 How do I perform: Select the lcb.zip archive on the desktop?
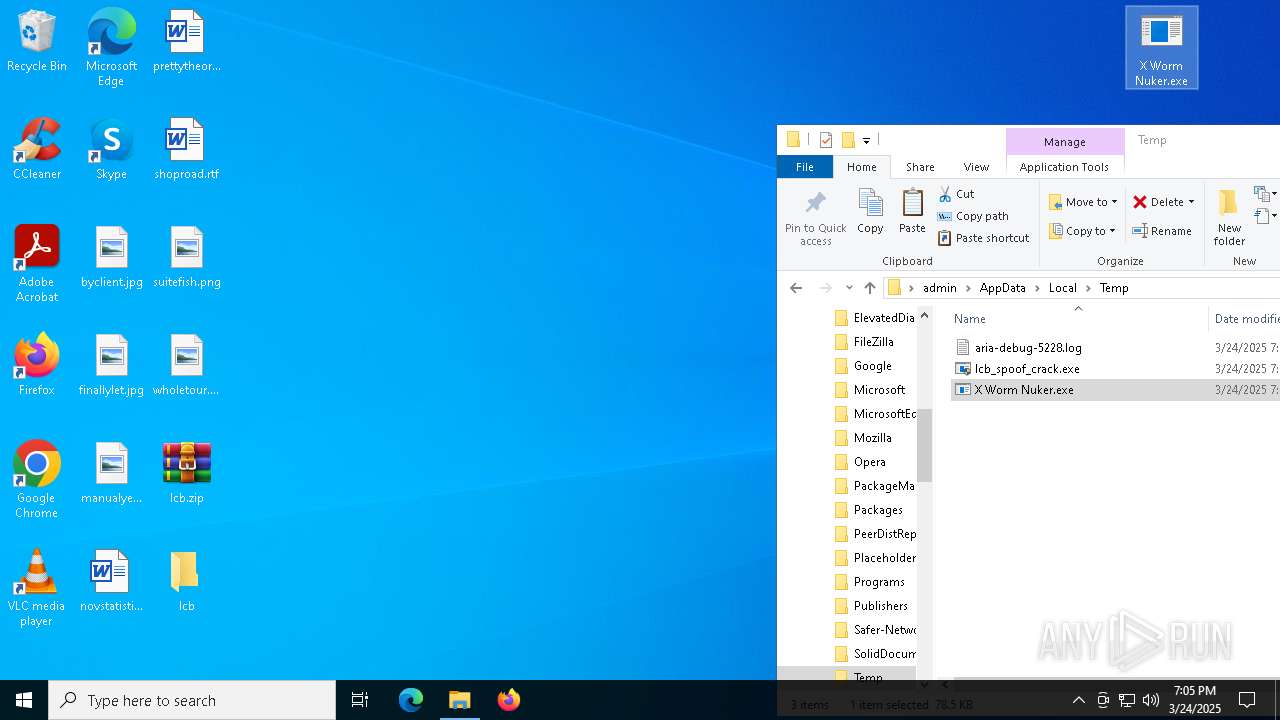point(186,473)
